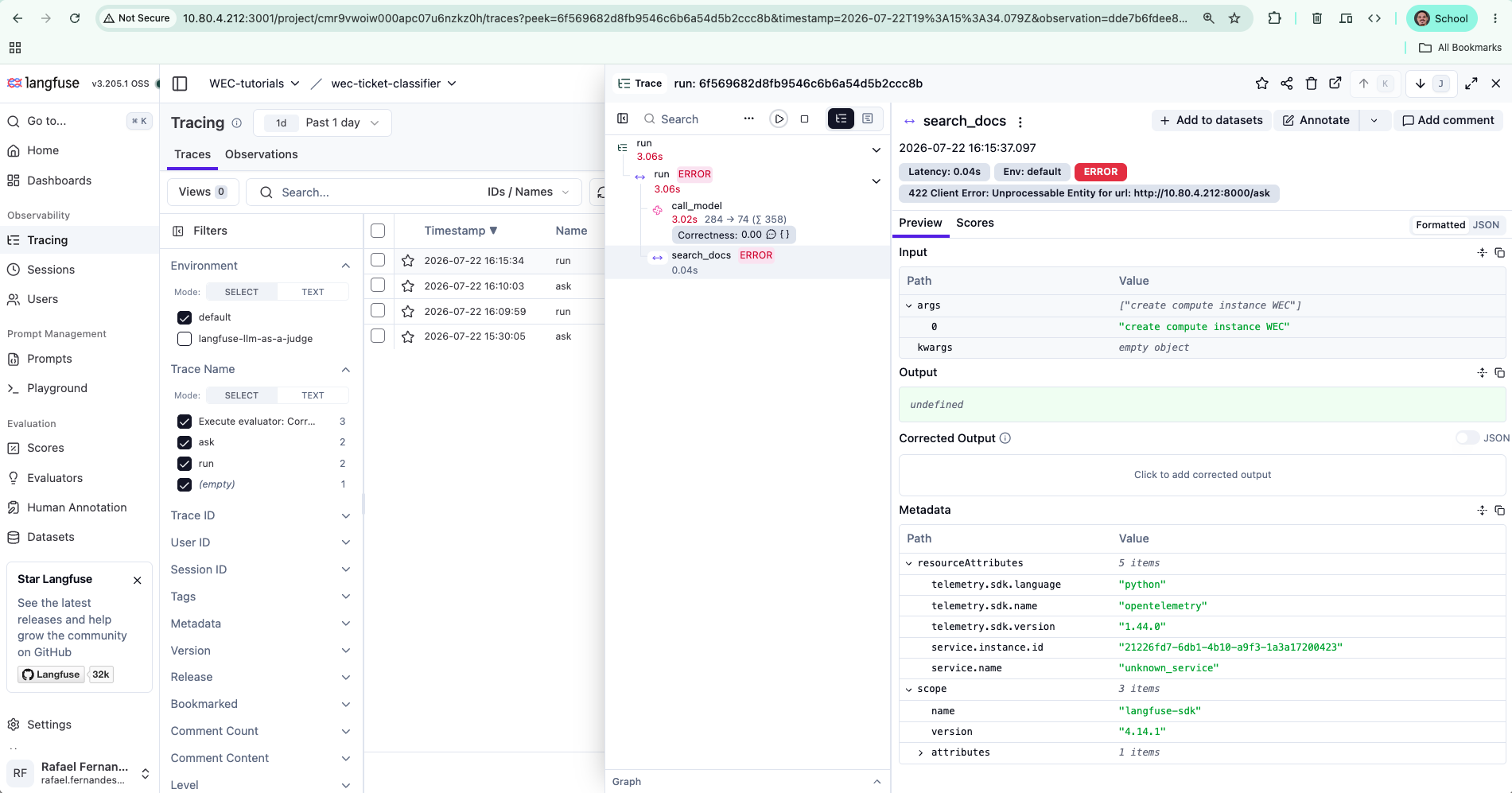The width and height of the screenshot is (1512, 793).
Task: Switch to the Observations tab
Action: pos(261,154)
